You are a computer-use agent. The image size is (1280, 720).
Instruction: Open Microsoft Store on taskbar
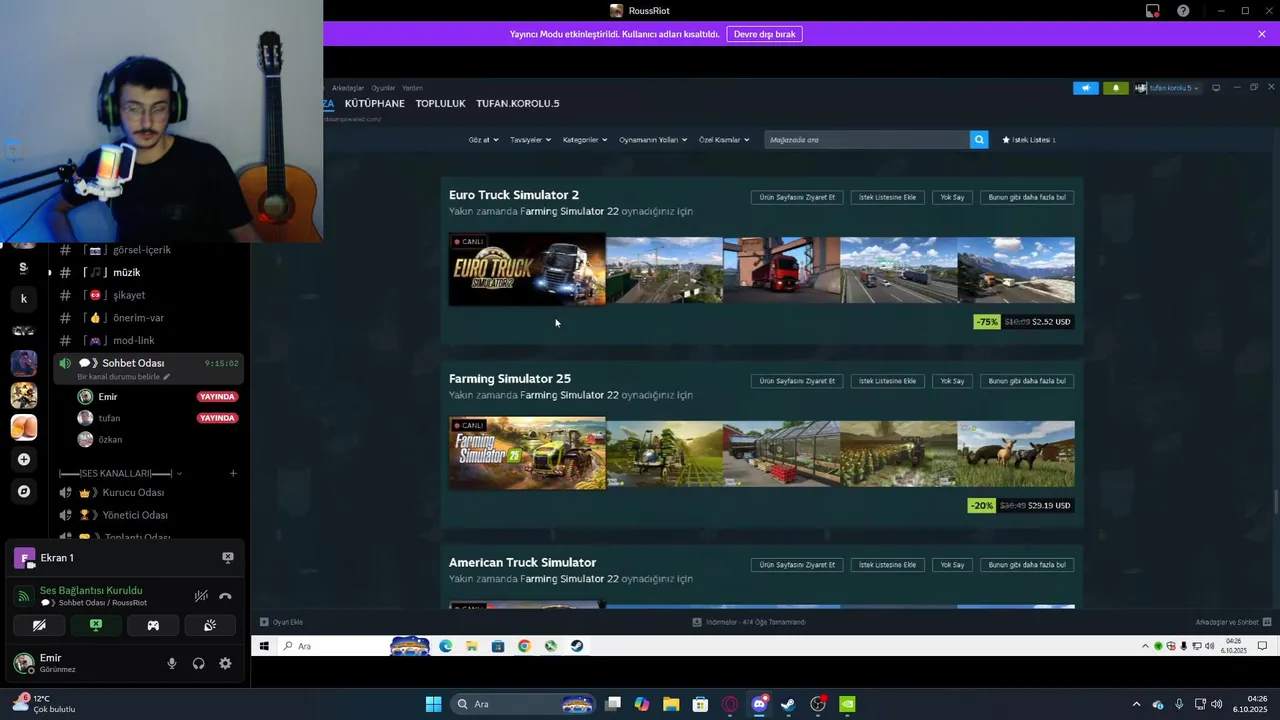(x=700, y=704)
